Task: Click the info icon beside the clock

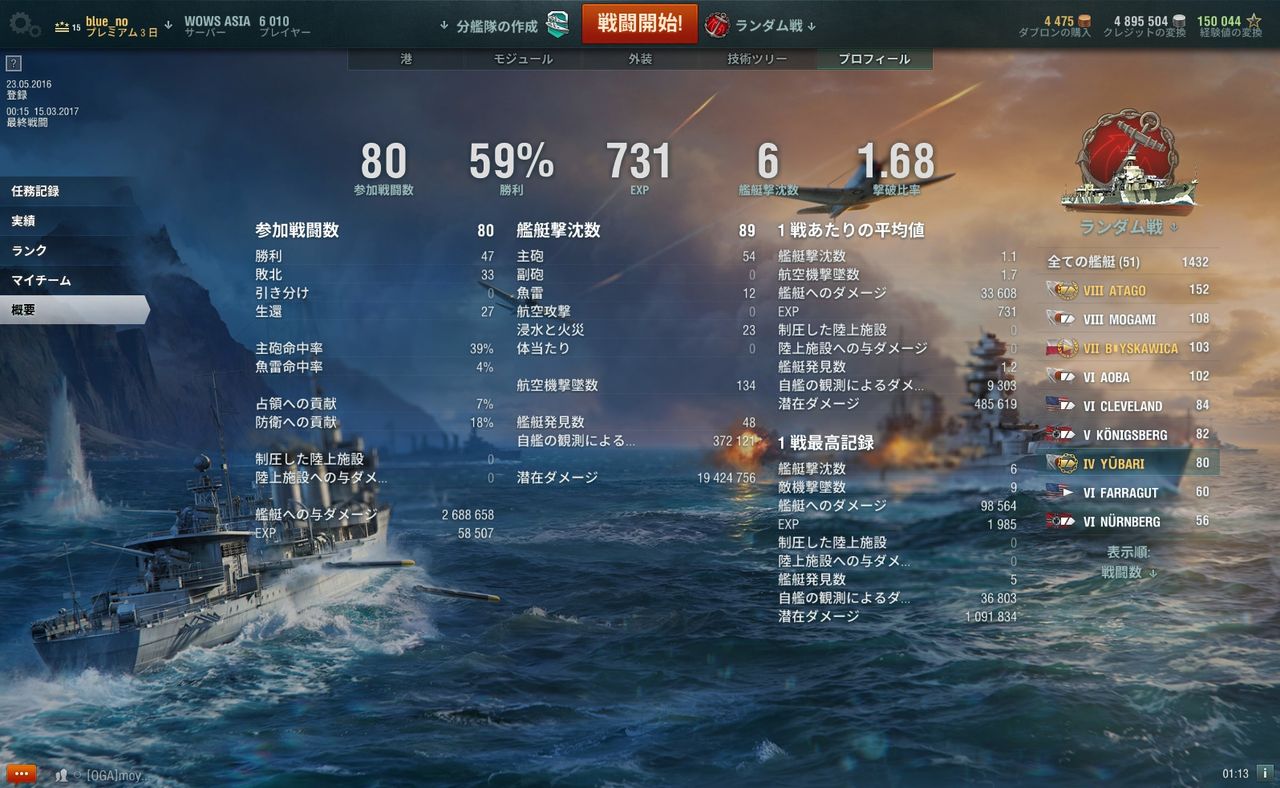Action: (1265, 773)
